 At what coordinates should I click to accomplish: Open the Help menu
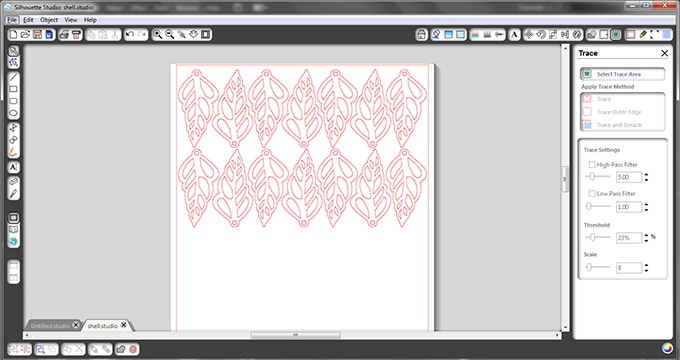coord(90,20)
